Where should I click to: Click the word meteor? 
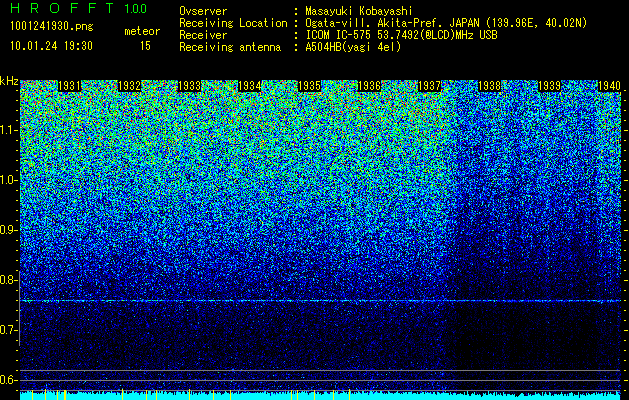point(142,31)
